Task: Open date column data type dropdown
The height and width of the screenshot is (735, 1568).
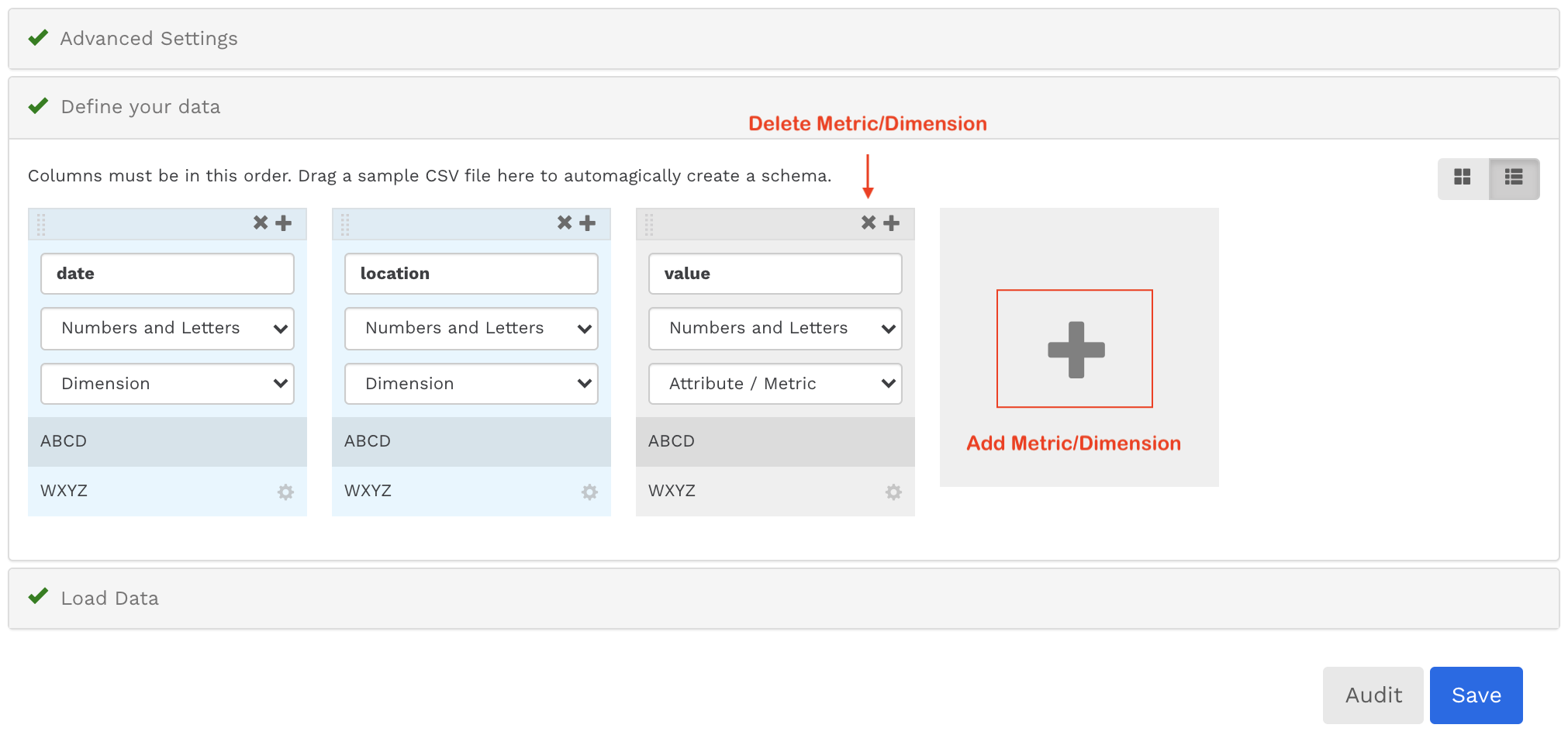Action: pos(168,329)
